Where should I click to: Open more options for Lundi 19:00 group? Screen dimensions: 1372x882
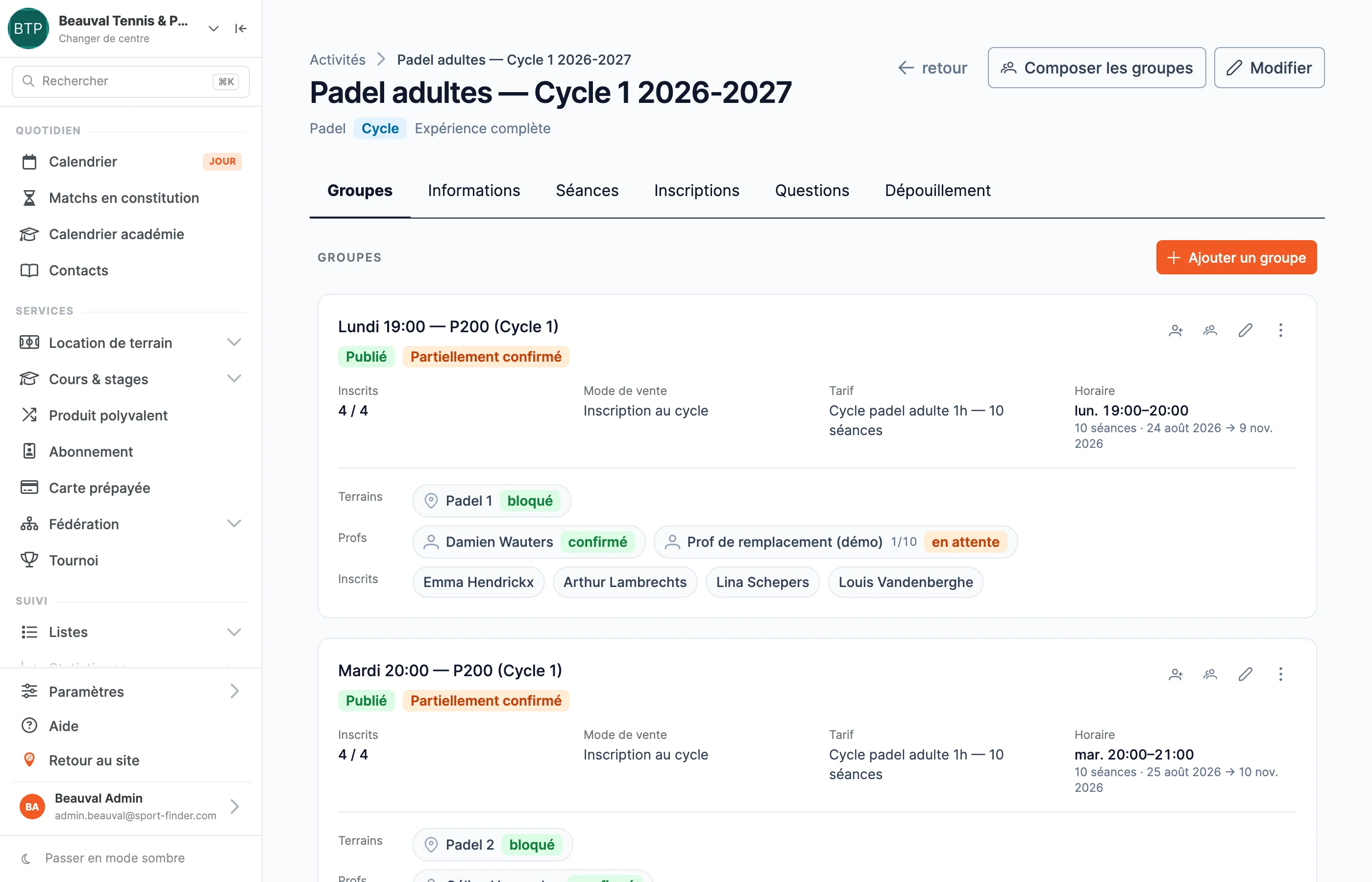point(1280,330)
